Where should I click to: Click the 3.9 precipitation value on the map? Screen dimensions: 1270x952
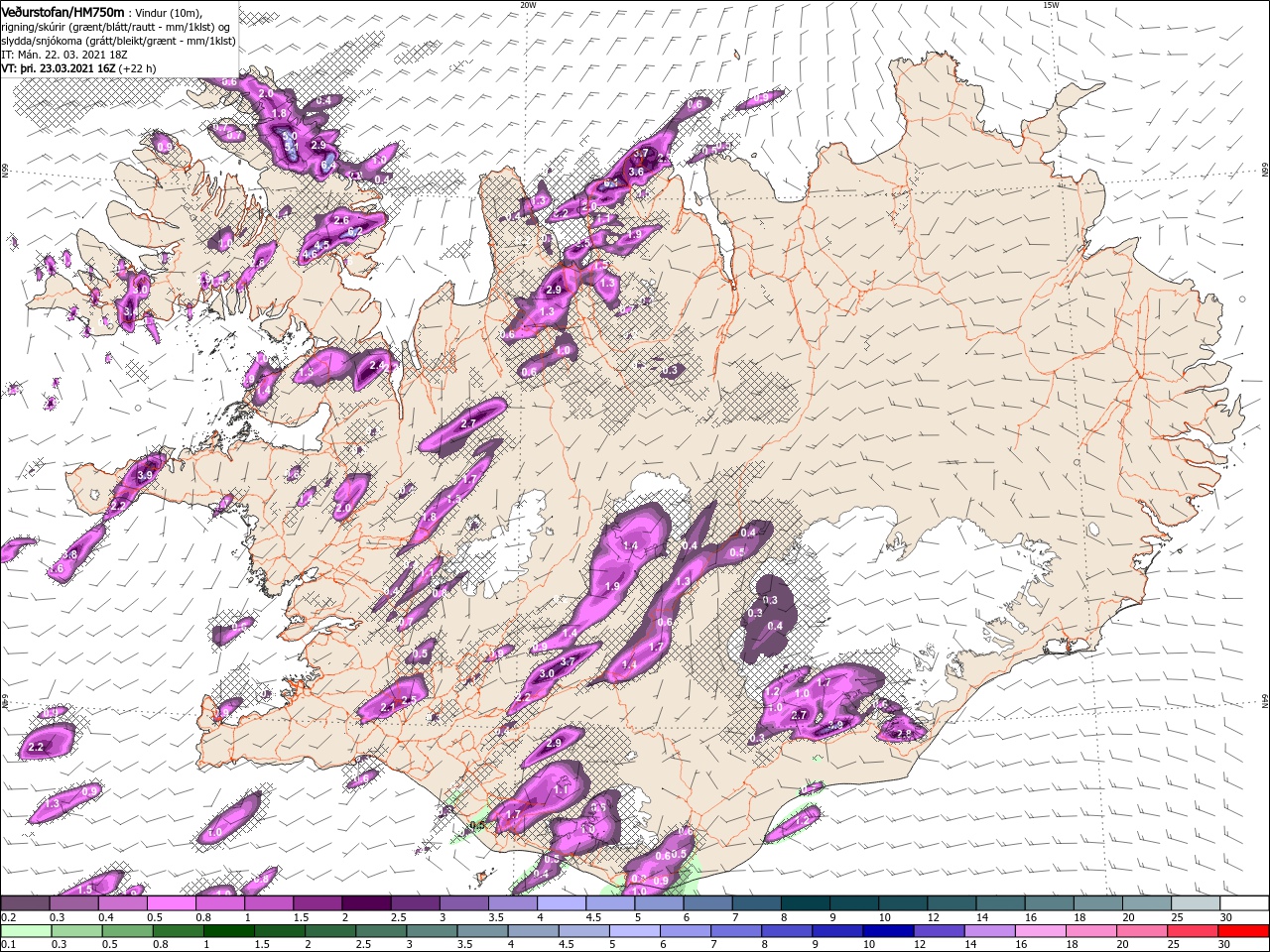[x=145, y=476]
